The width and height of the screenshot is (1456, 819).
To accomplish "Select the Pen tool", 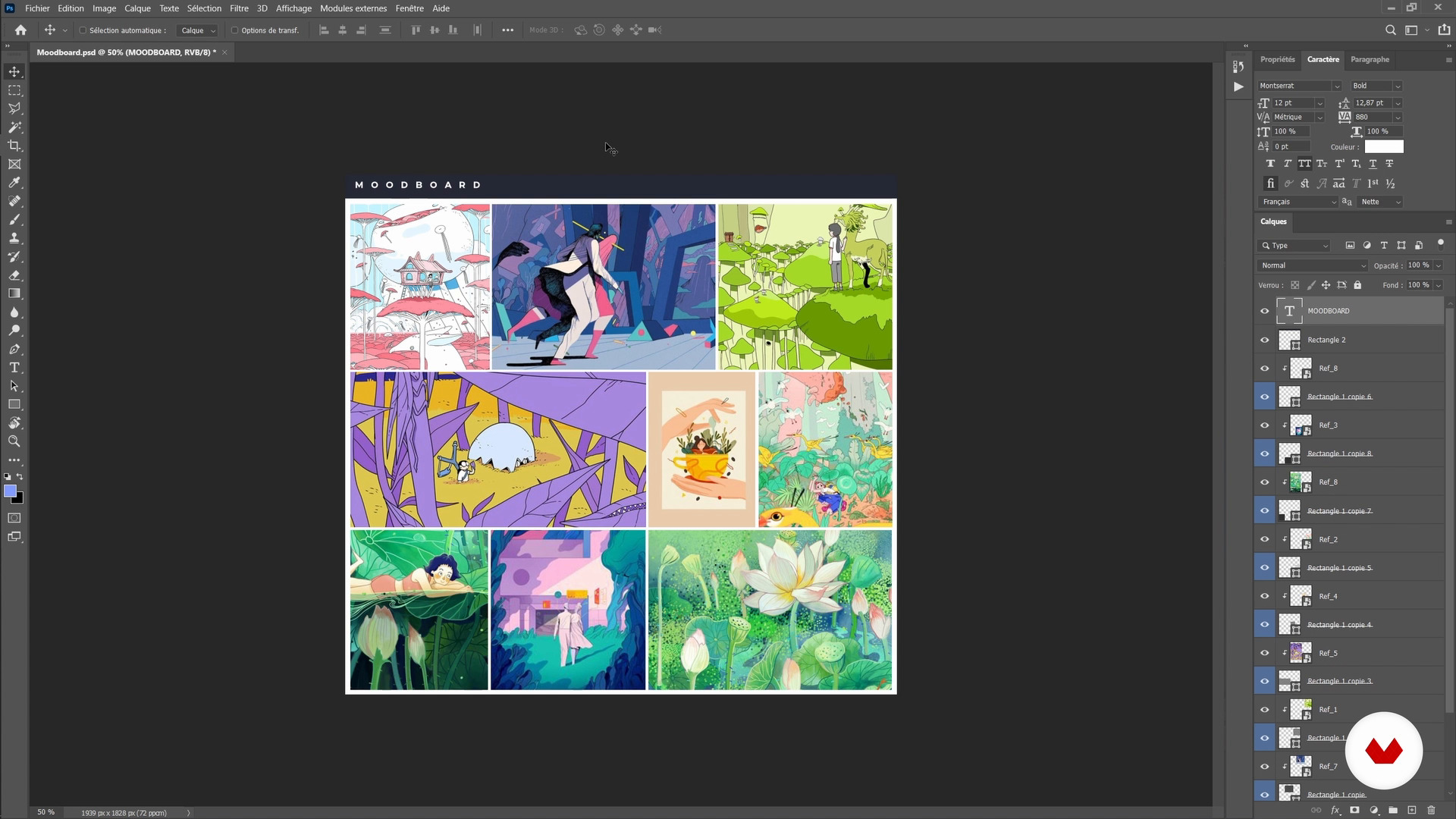I will [14, 349].
